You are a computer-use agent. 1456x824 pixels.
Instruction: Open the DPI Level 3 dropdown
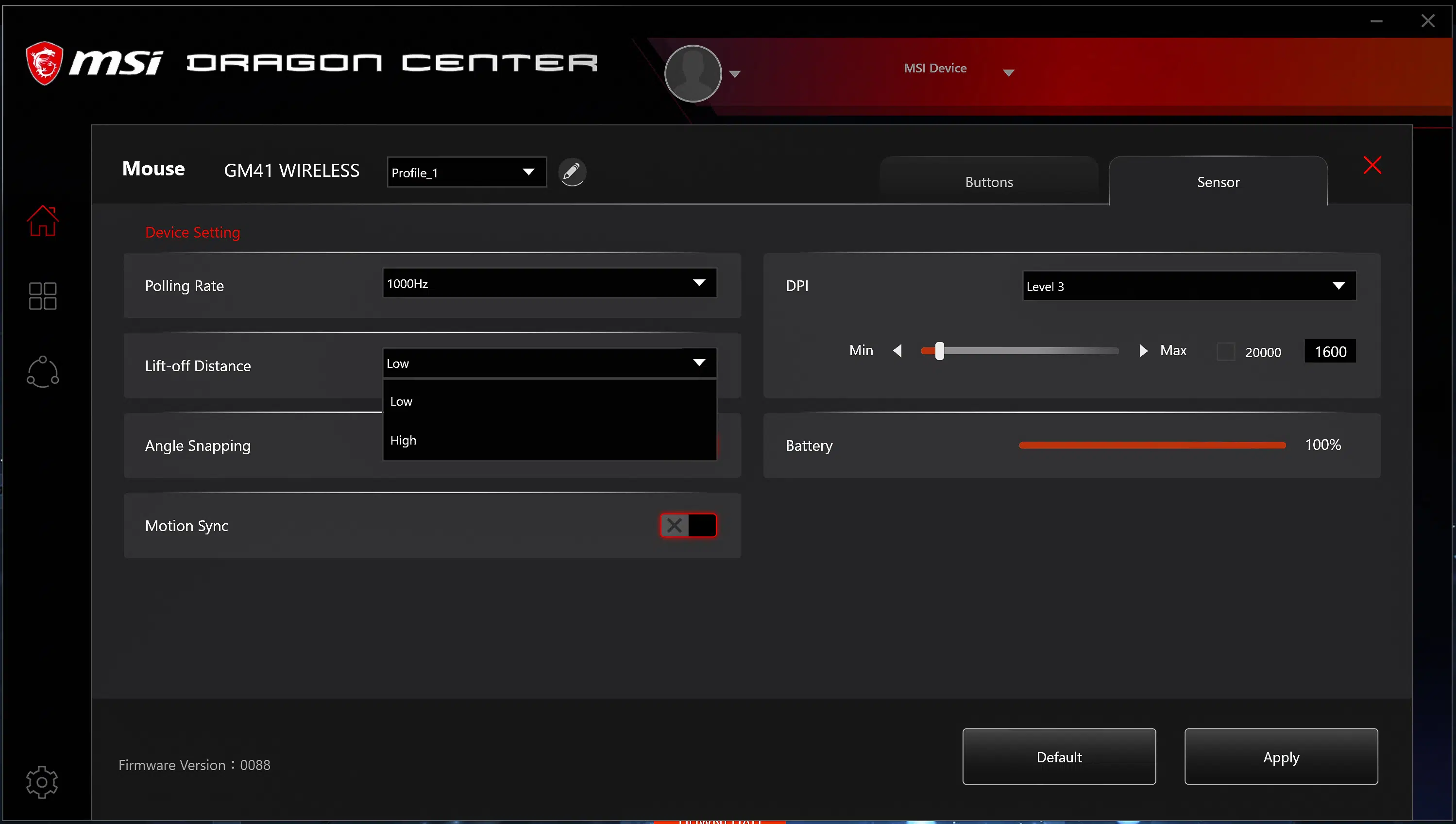tap(1189, 286)
